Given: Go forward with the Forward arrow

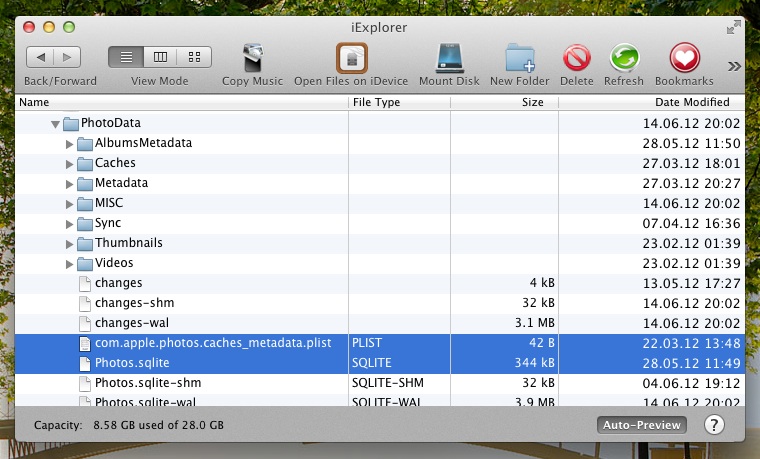Looking at the screenshot, I should coord(67,57).
